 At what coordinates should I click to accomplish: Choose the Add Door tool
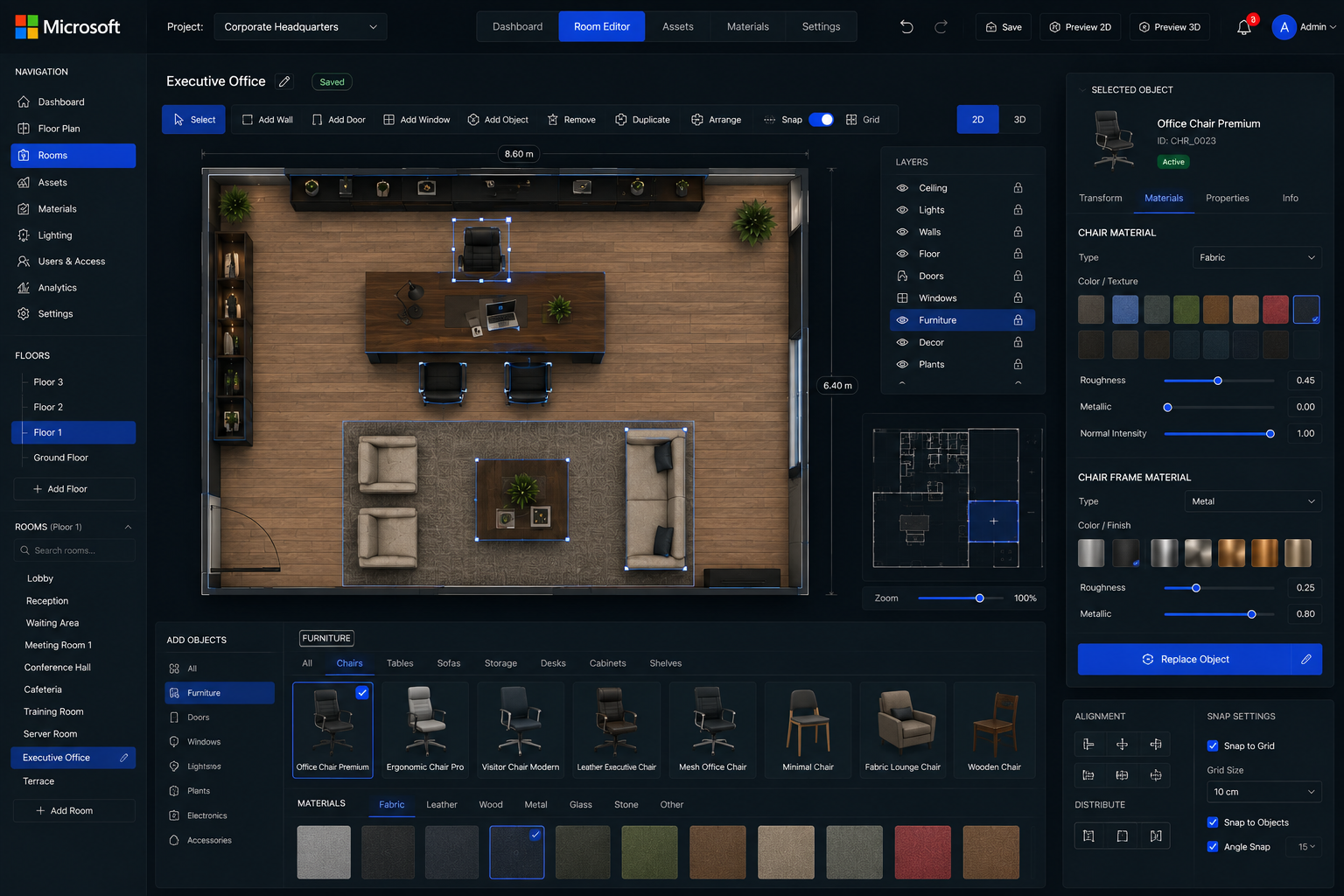[339, 120]
